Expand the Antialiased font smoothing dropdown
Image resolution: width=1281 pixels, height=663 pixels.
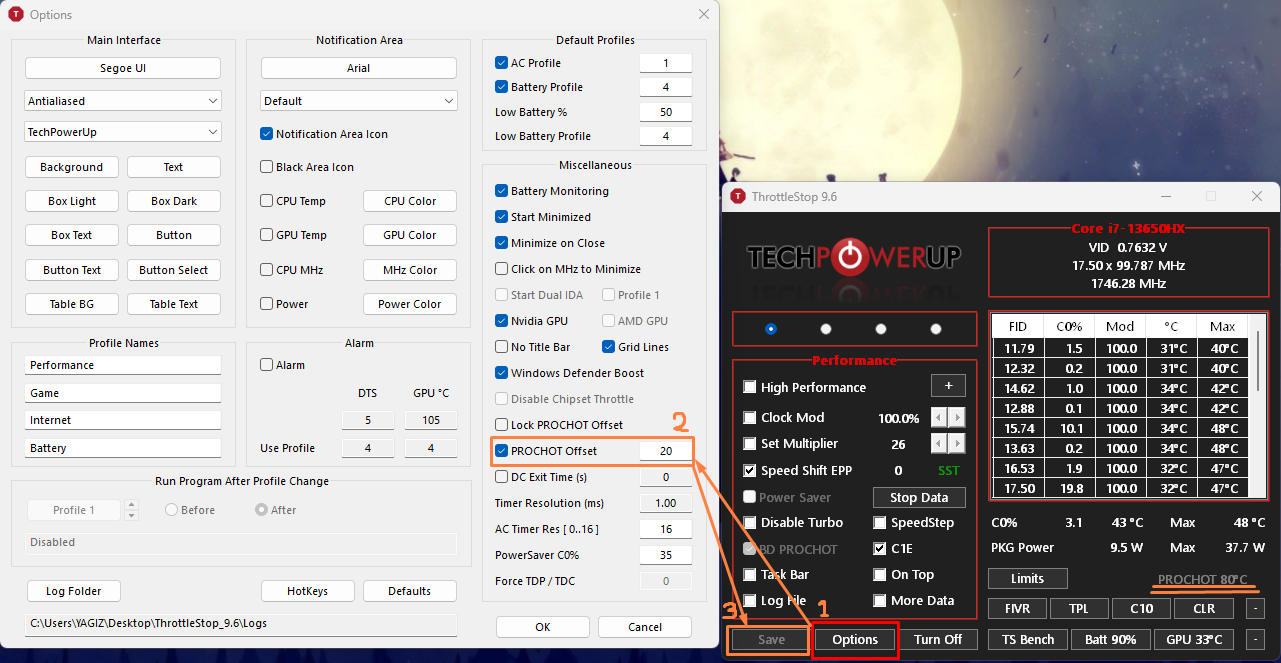pyautogui.click(x=122, y=101)
